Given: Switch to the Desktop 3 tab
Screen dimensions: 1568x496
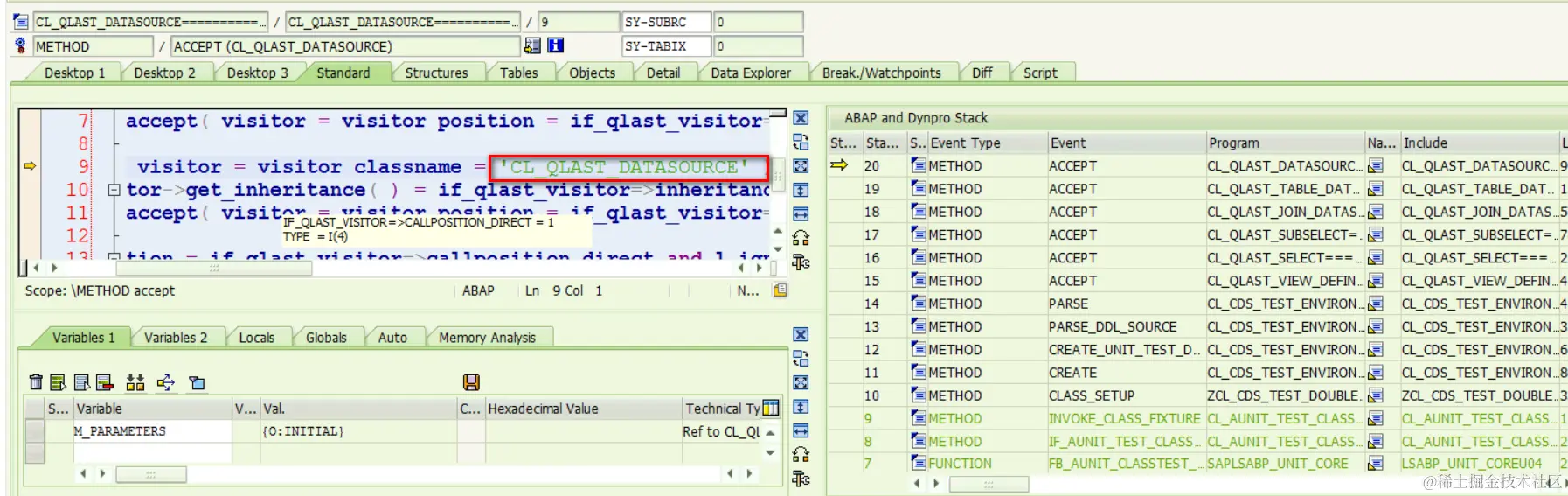Looking at the screenshot, I should point(257,73).
